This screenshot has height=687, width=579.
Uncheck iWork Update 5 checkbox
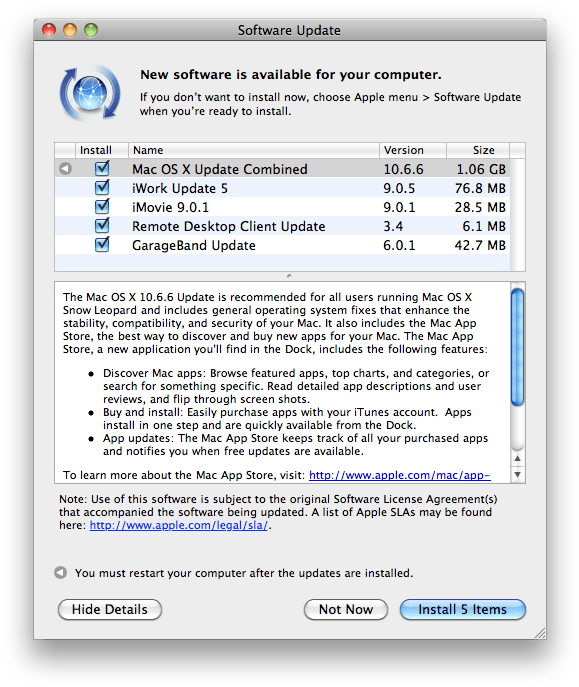[102, 188]
